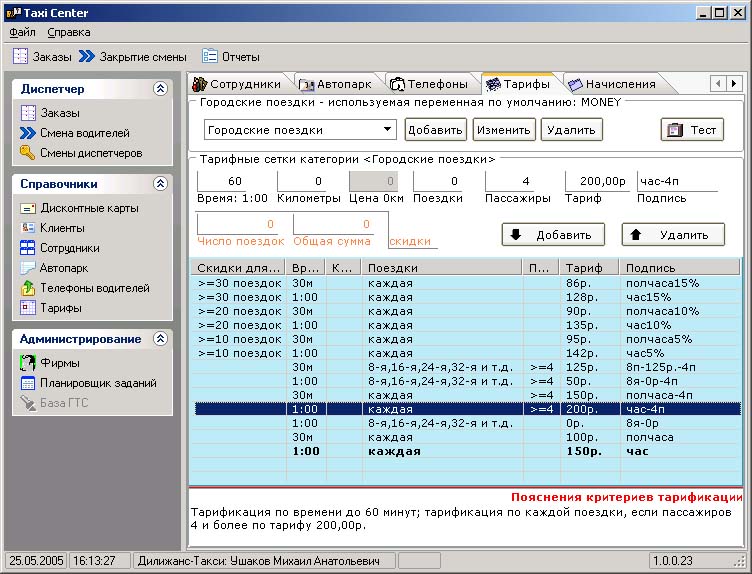Click the Заказы icon in Диспетчер panel
The height and width of the screenshot is (574, 752).
tap(28, 113)
